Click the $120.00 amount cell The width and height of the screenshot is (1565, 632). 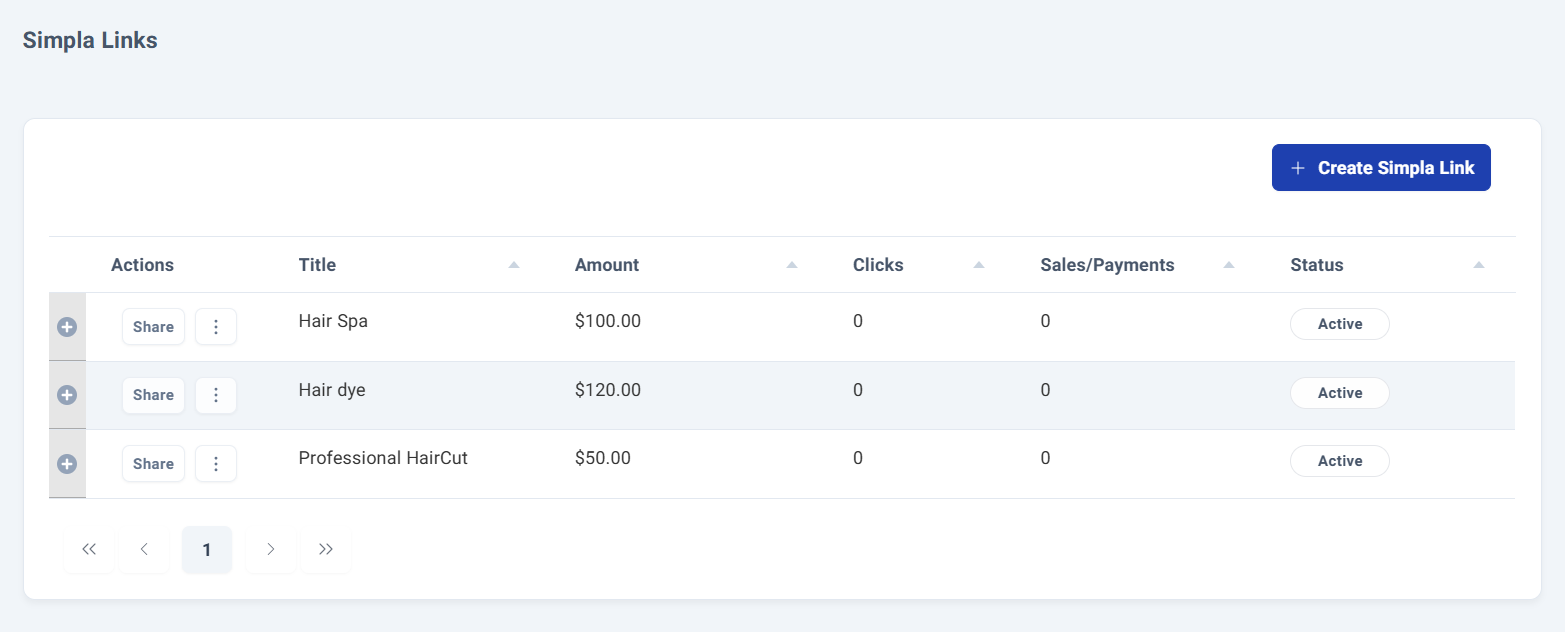[x=608, y=390]
